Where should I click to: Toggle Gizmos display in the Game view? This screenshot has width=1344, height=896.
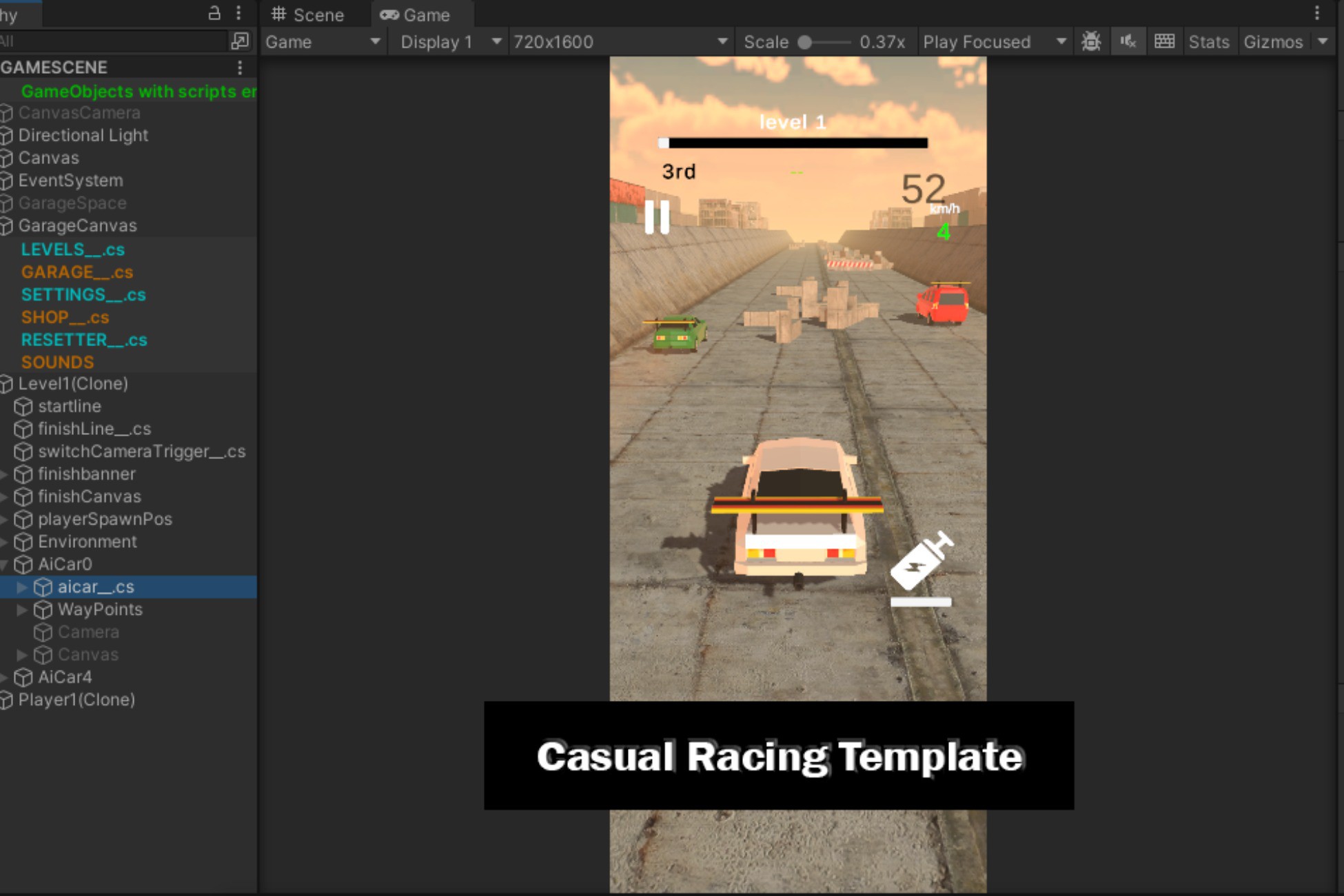(1274, 41)
